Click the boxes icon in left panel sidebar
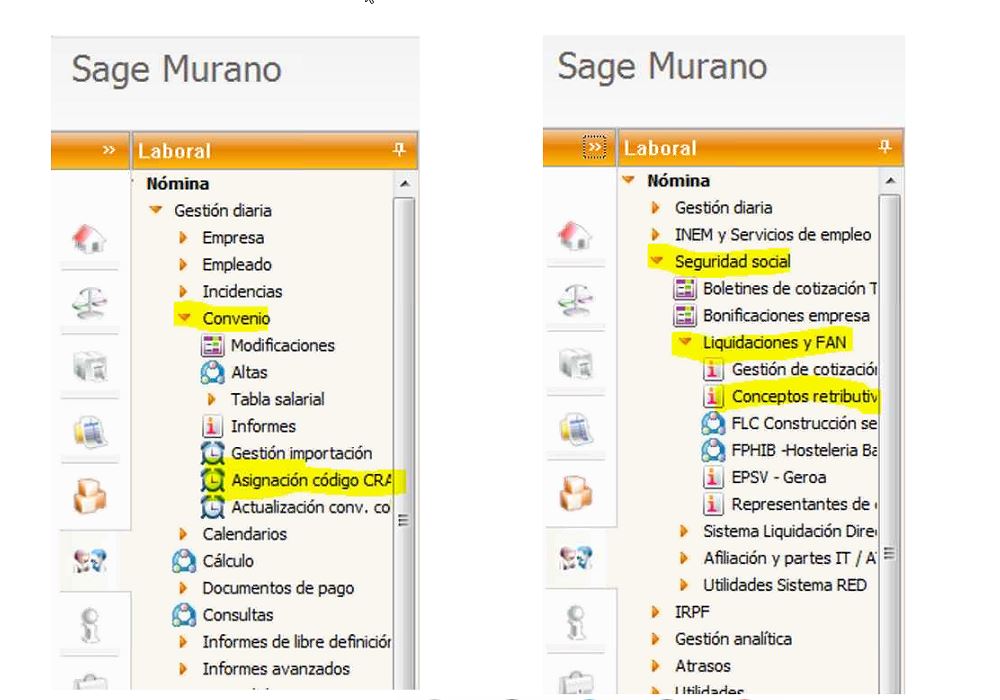The height and width of the screenshot is (700, 1000). click(x=89, y=496)
